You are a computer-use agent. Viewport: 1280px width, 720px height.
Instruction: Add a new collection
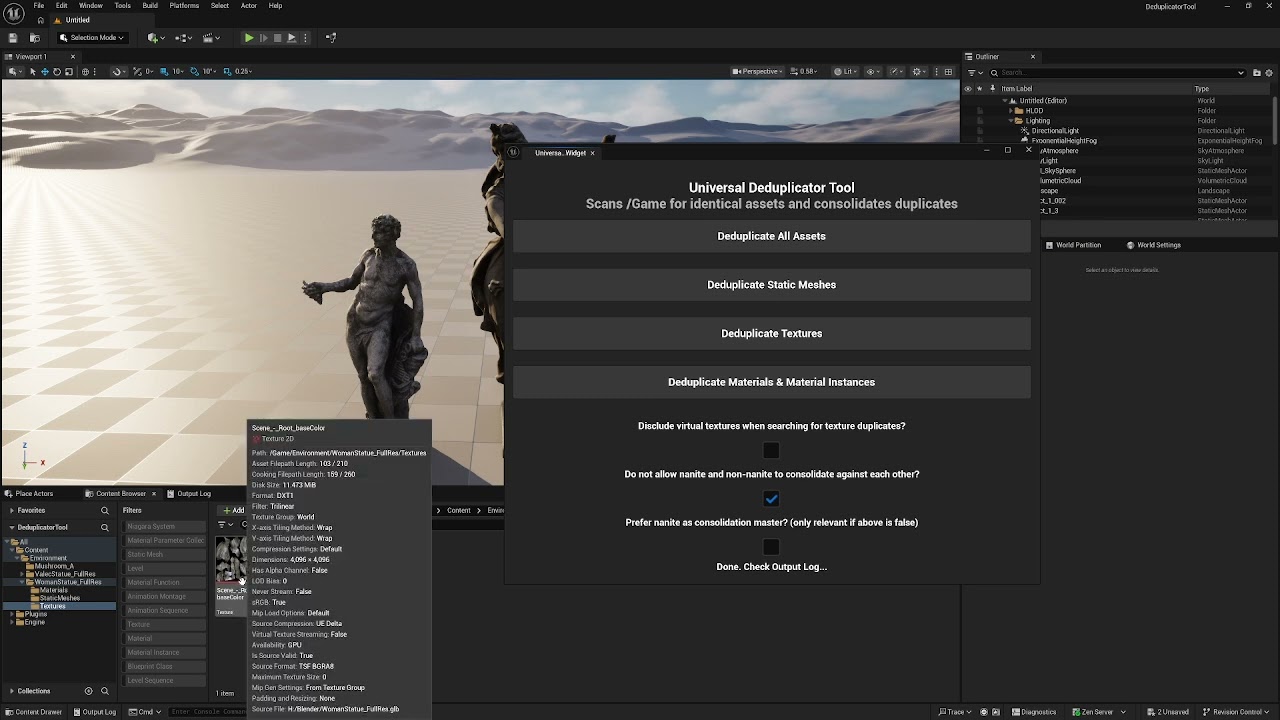pos(89,691)
